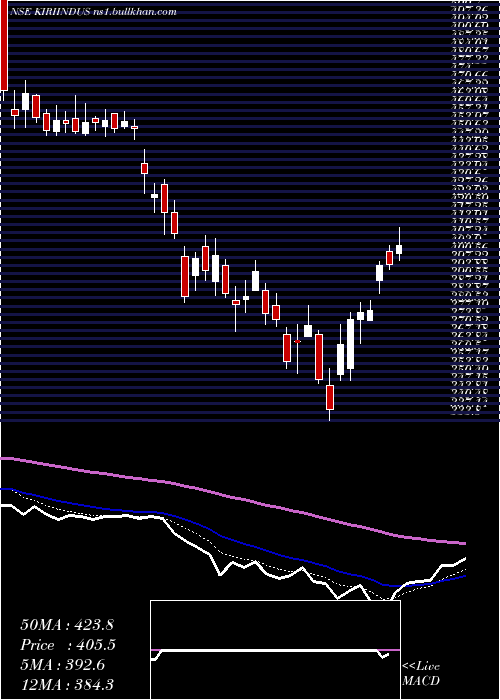The image size is (500, 700).
Task: Click the NSE KIRIINDUS chart title text
Action: pyautogui.click(x=93, y=12)
